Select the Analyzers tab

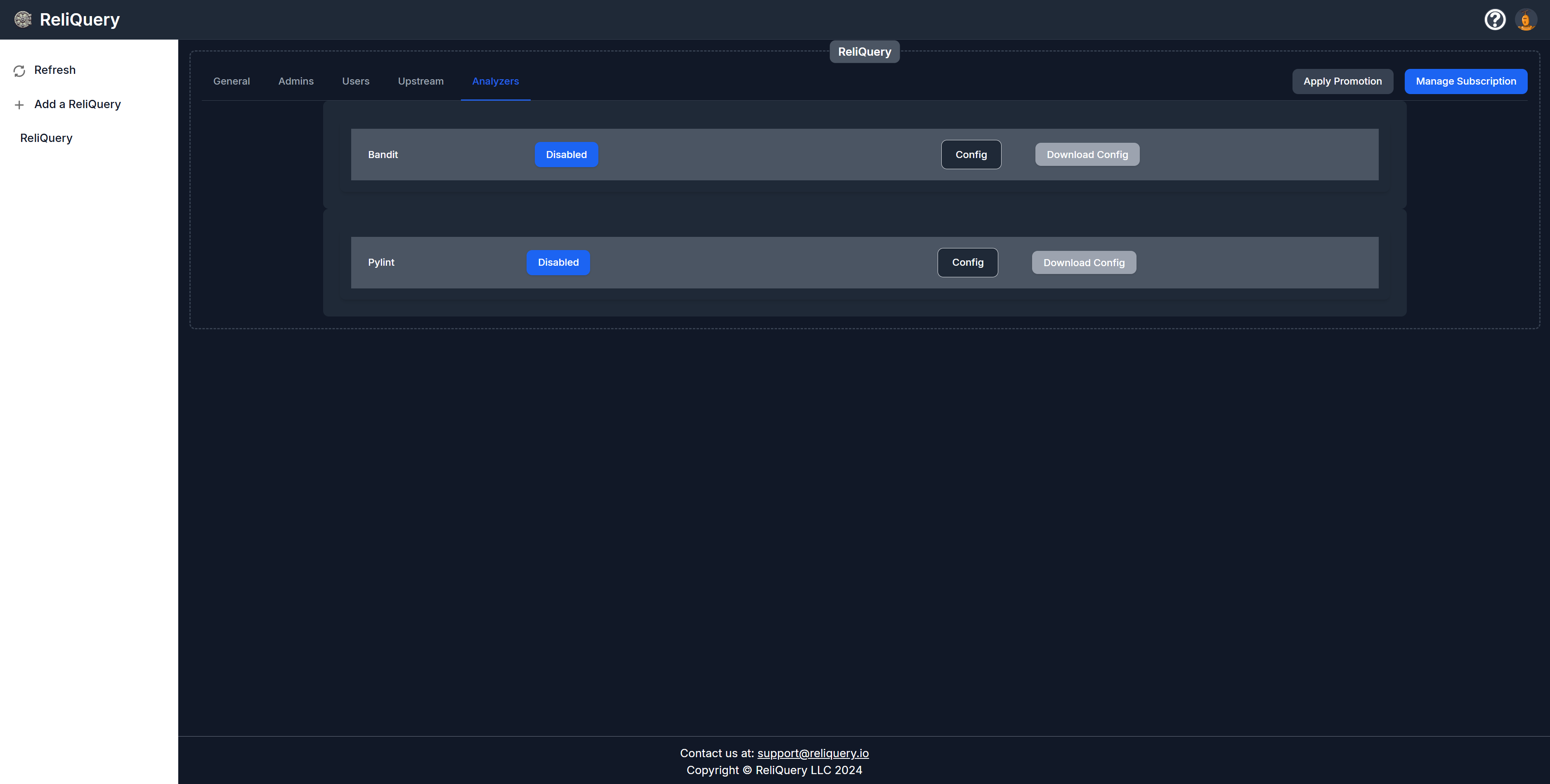click(495, 81)
